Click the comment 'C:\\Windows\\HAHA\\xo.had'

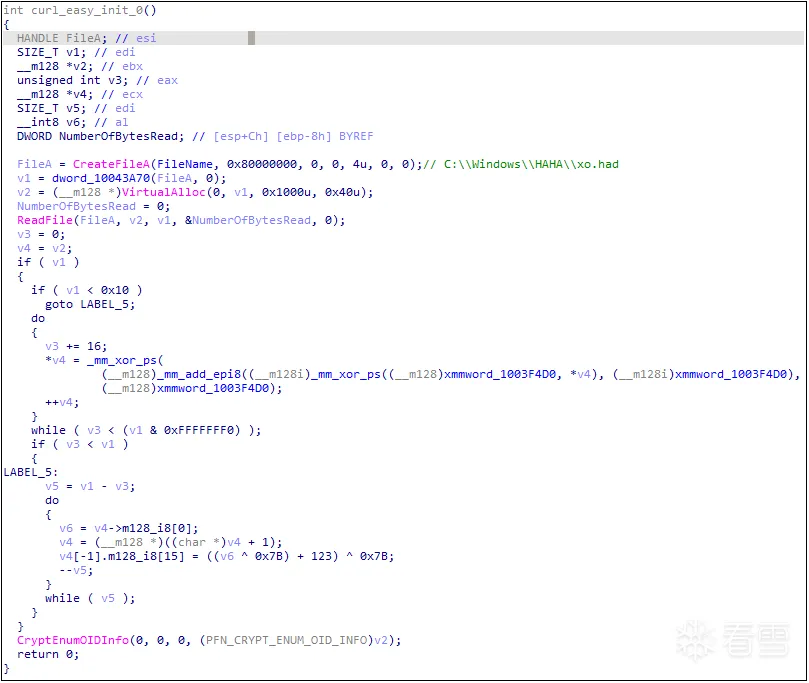(x=531, y=164)
